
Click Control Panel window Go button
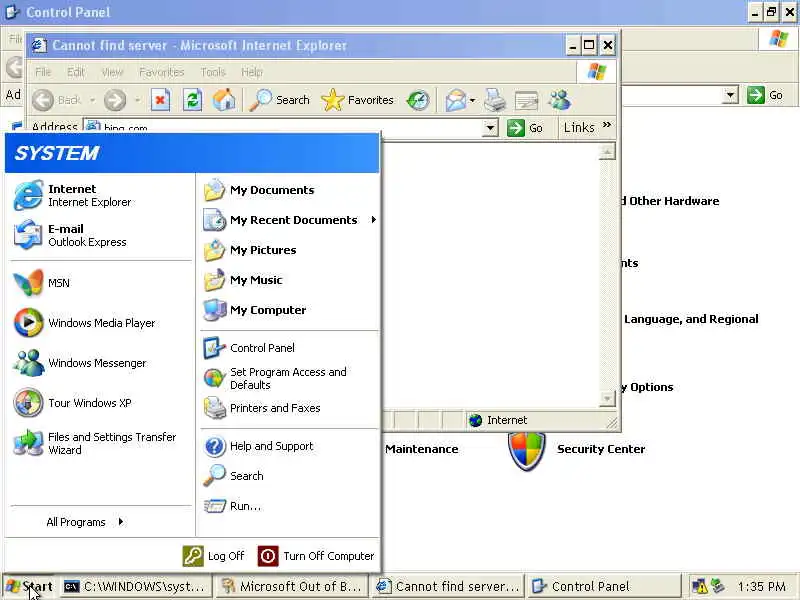[765, 95]
